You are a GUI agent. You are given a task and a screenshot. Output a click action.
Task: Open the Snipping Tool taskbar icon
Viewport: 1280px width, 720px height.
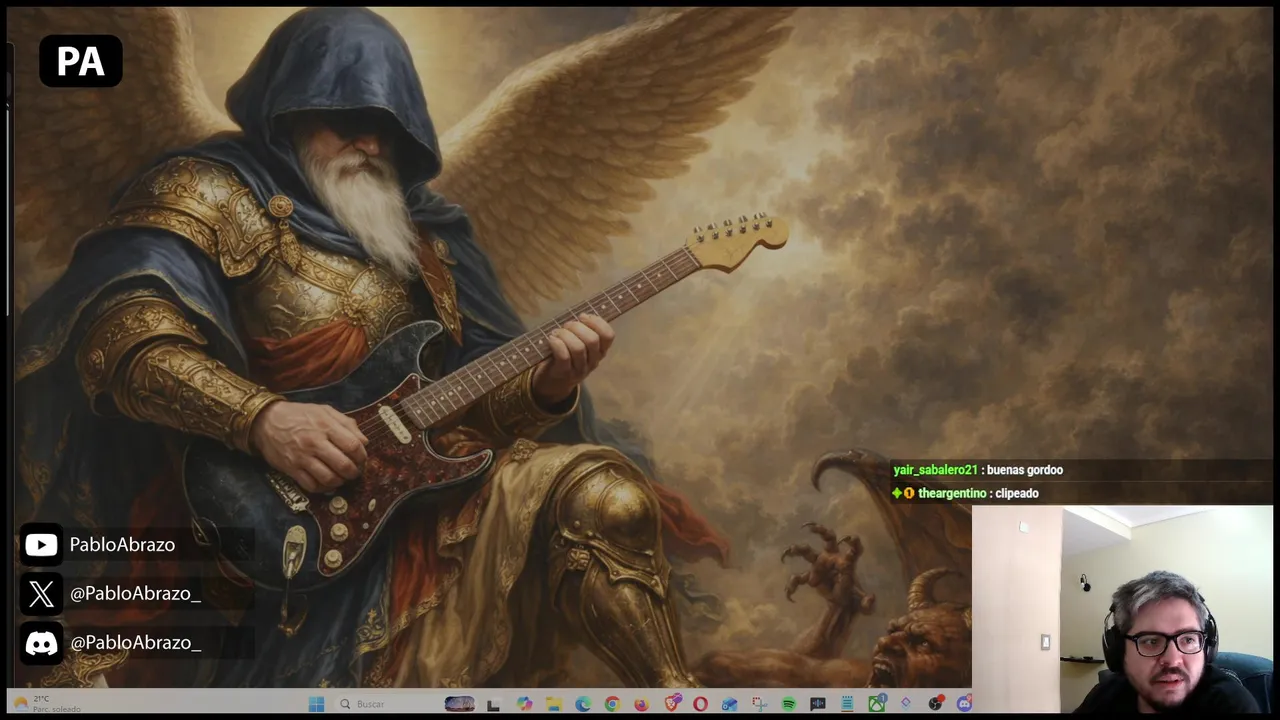[758, 704]
